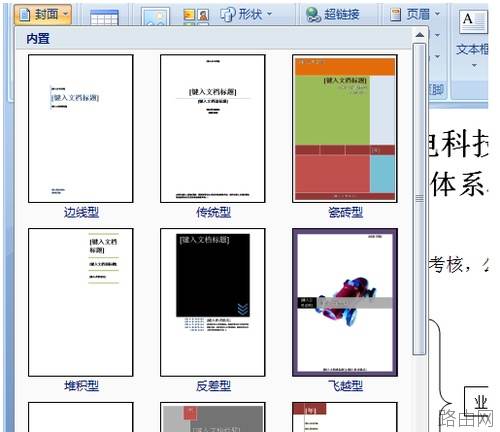Click the 瓷砖型 label text
Screen dimensions: 500x432
[x=345, y=212]
